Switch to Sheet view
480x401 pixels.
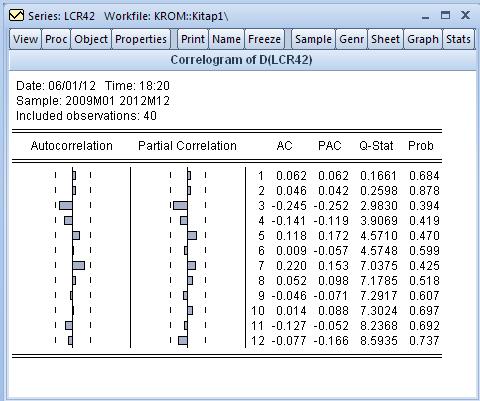pyautogui.click(x=385, y=39)
